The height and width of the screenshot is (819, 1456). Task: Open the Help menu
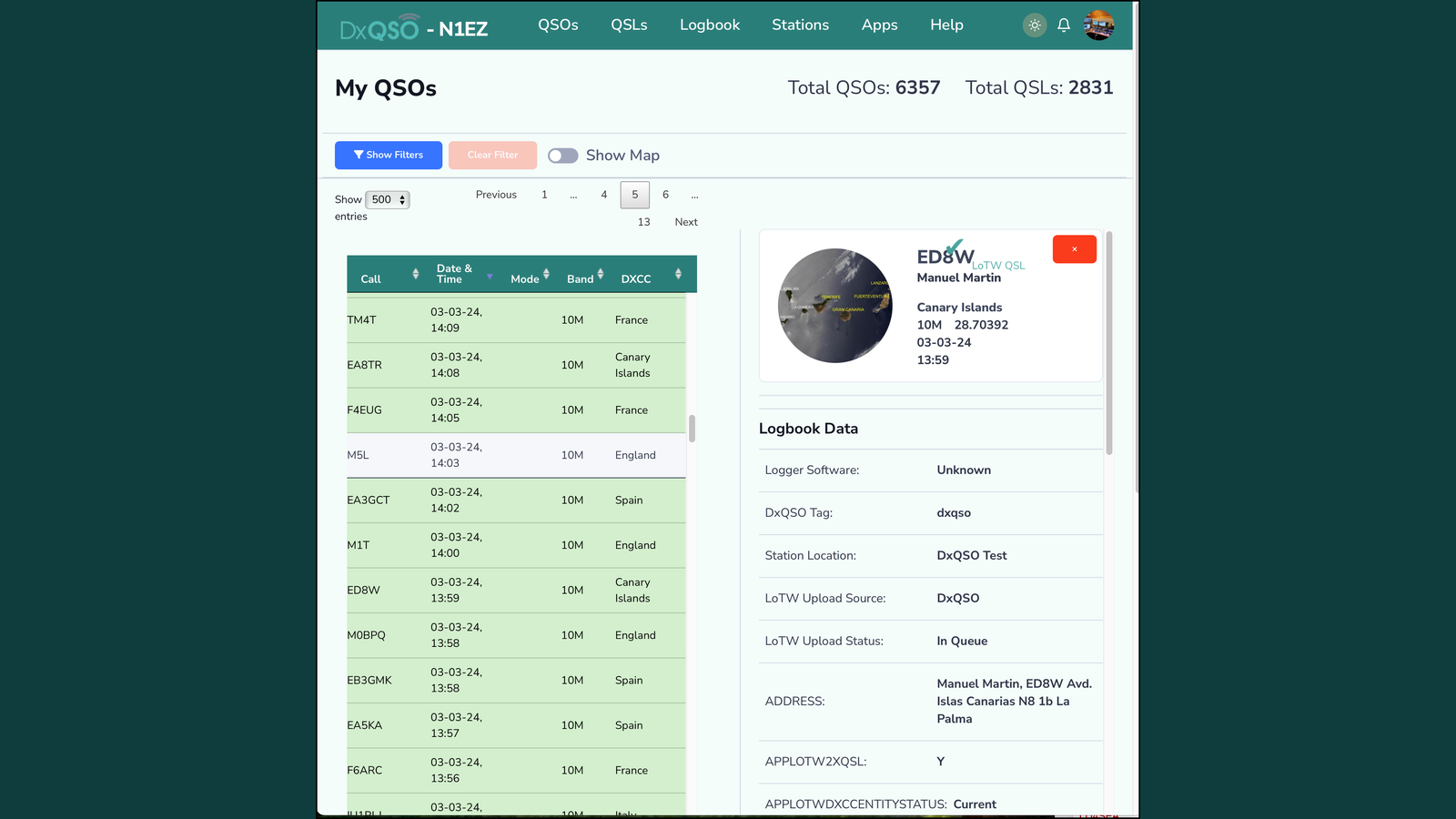946,25
